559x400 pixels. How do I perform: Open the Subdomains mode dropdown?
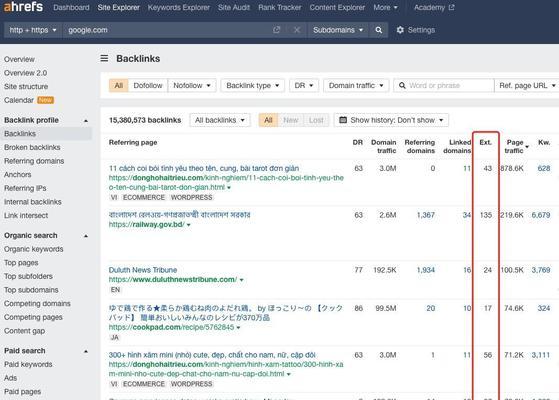[338, 30]
